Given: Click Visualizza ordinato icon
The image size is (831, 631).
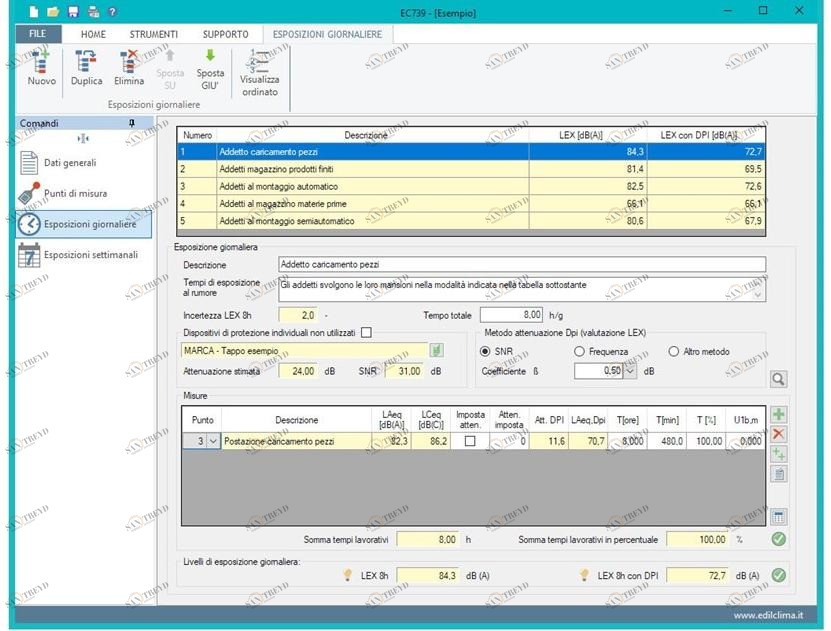Looking at the screenshot, I should [x=260, y=60].
